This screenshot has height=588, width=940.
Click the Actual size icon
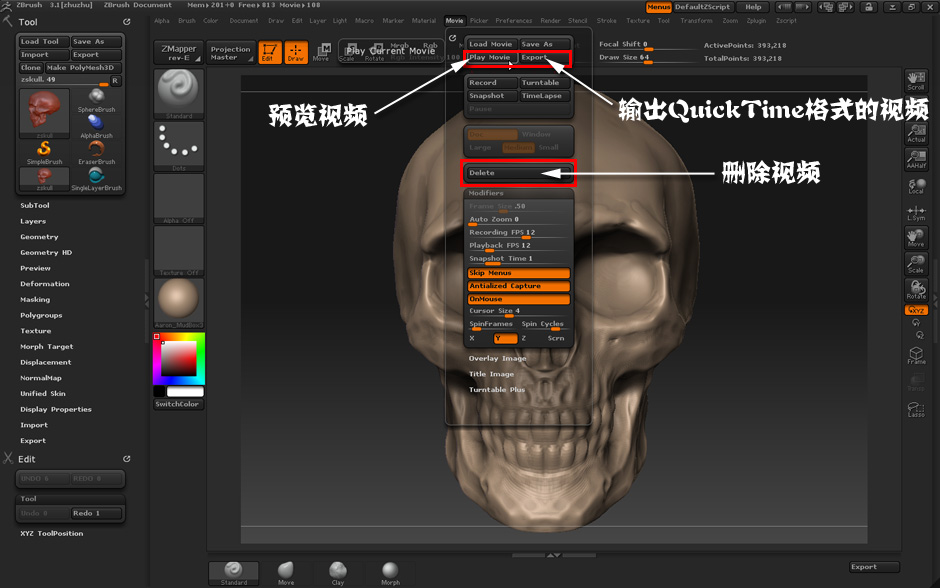pos(916,133)
